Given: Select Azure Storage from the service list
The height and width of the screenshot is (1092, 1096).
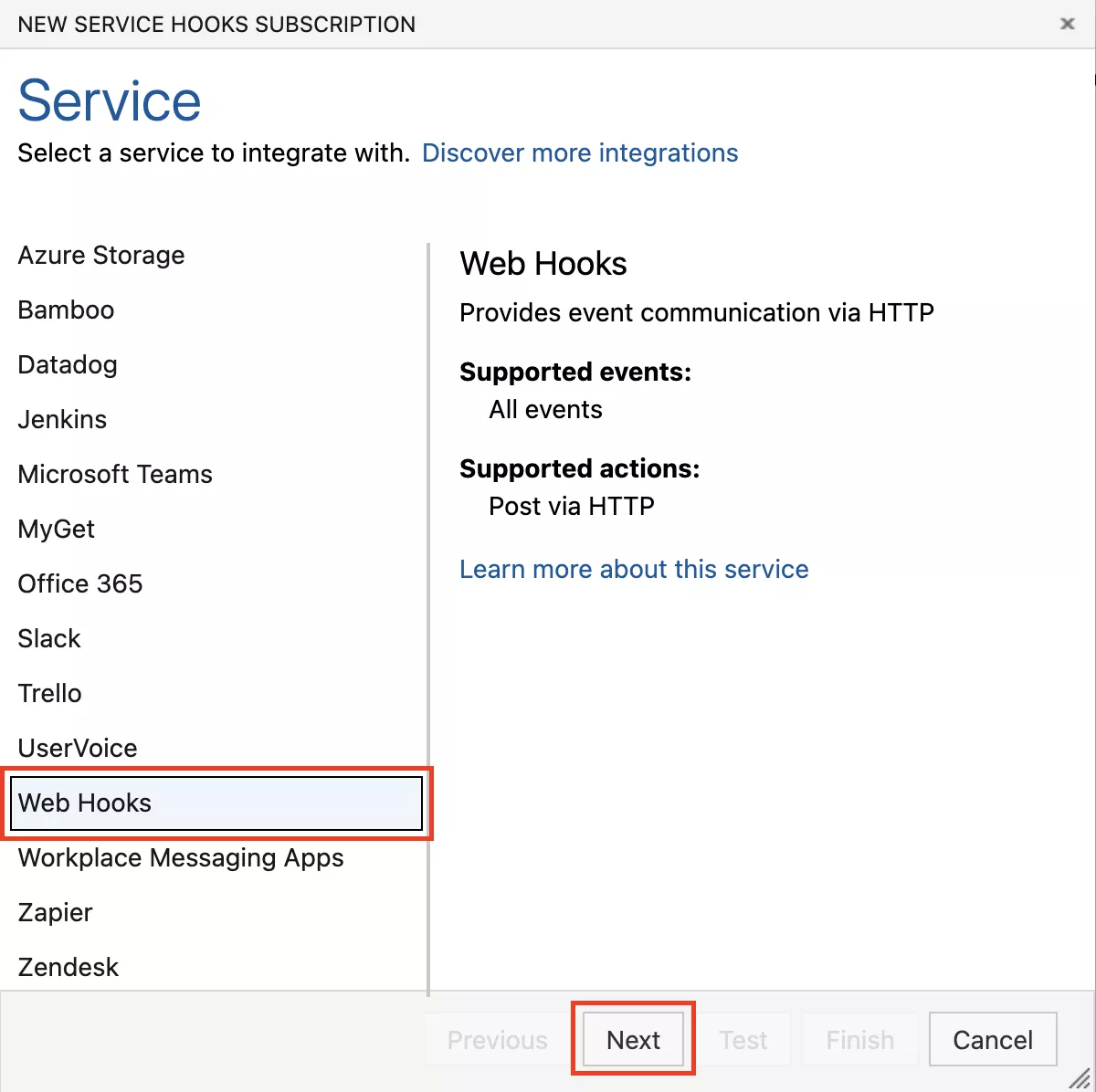Looking at the screenshot, I should pos(101,256).
